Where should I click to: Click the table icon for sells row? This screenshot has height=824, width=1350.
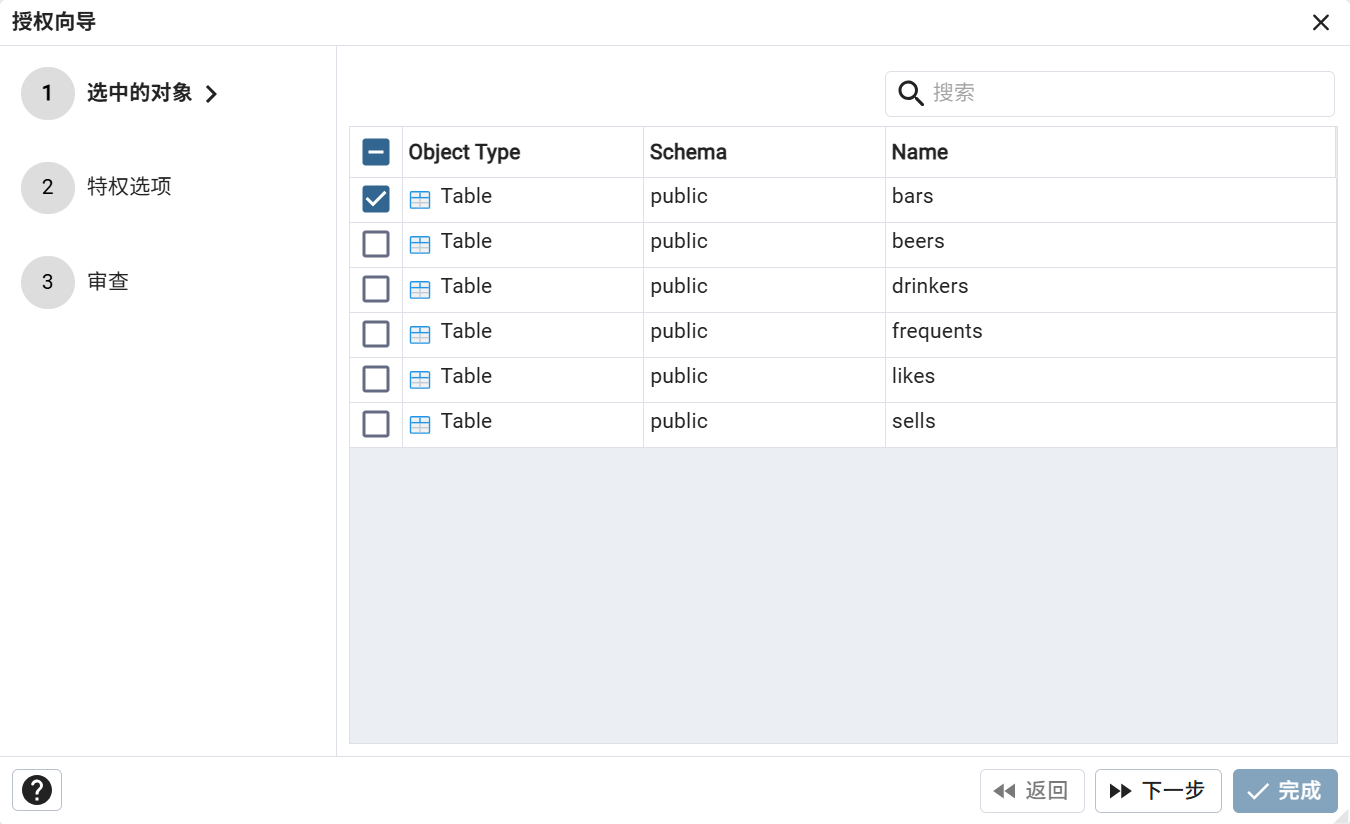(x=420, y=425)
